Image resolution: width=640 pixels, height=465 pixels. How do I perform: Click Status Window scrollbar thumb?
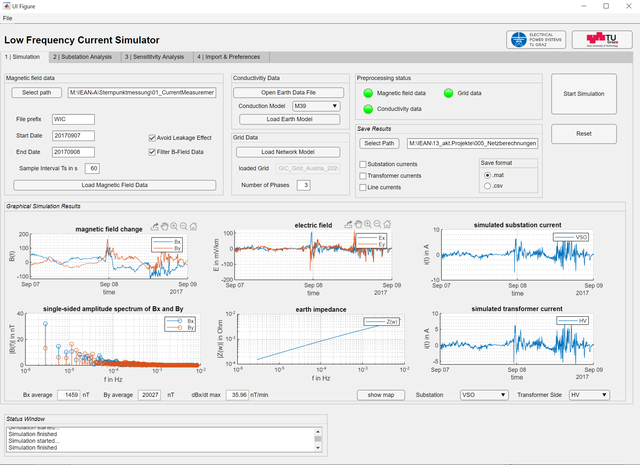point(318,439)
